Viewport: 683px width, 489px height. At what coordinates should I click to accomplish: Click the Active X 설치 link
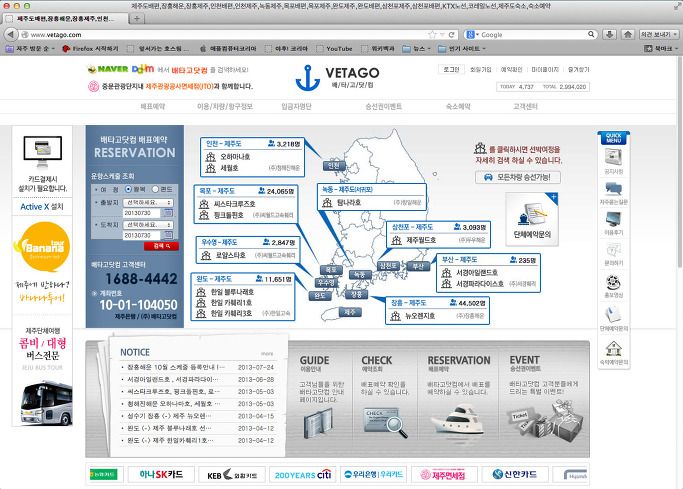coord(42,206)
